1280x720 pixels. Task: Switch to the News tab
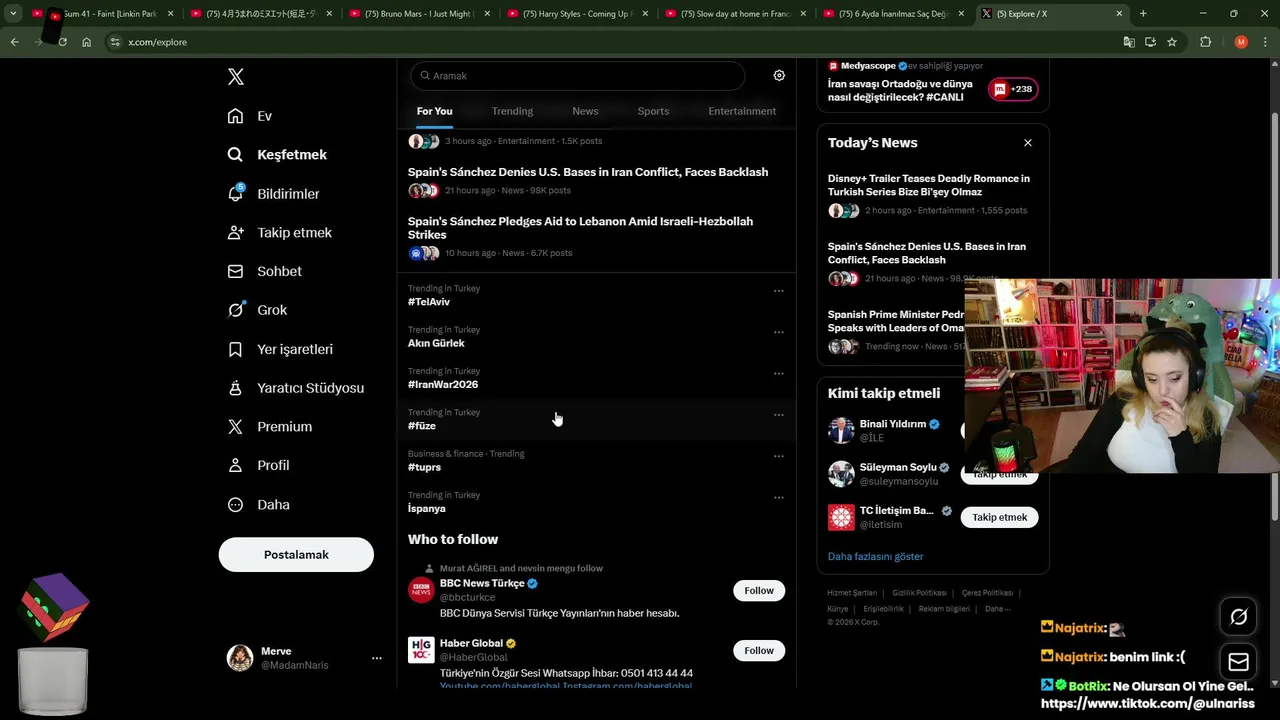point(585,111)
